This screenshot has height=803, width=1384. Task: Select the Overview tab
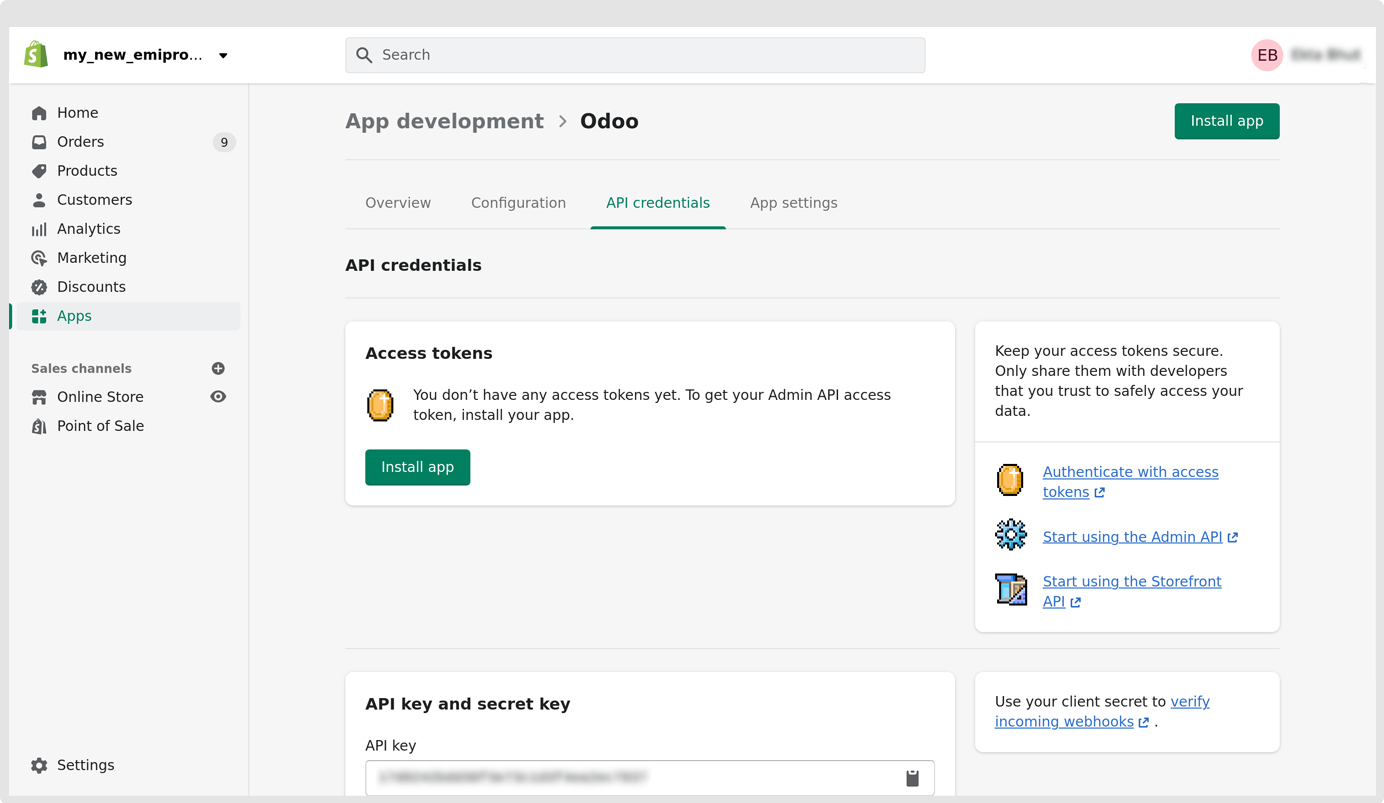tap(398, 203)
